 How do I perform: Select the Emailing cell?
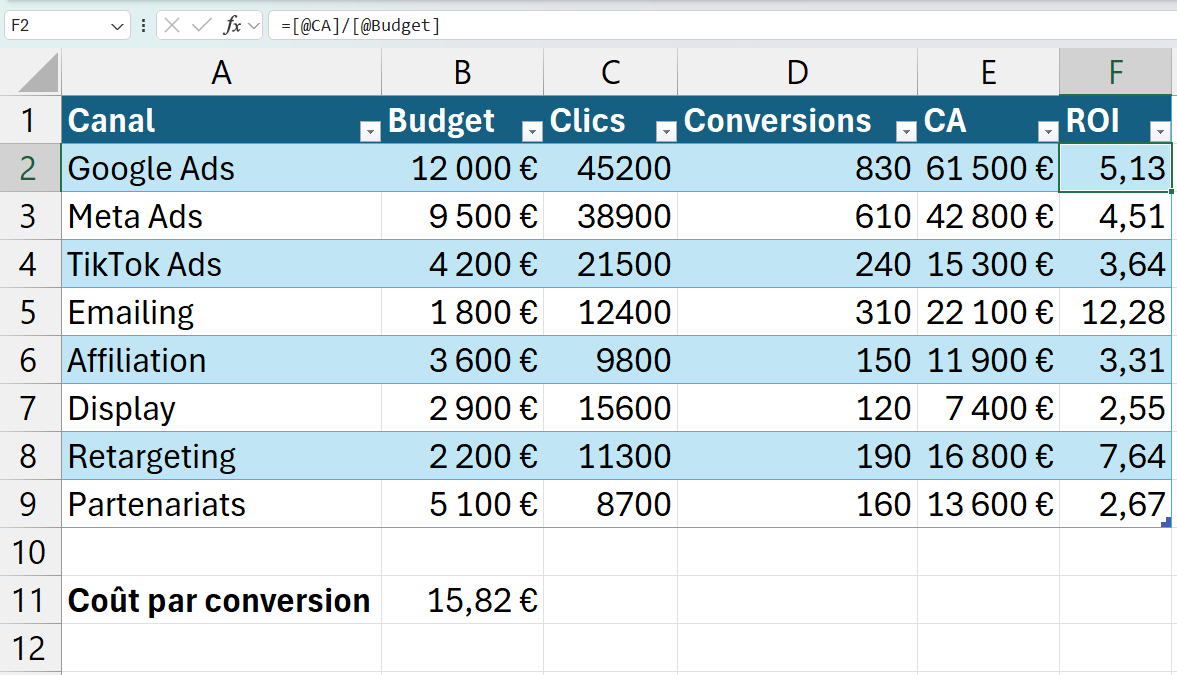point(221,312)
